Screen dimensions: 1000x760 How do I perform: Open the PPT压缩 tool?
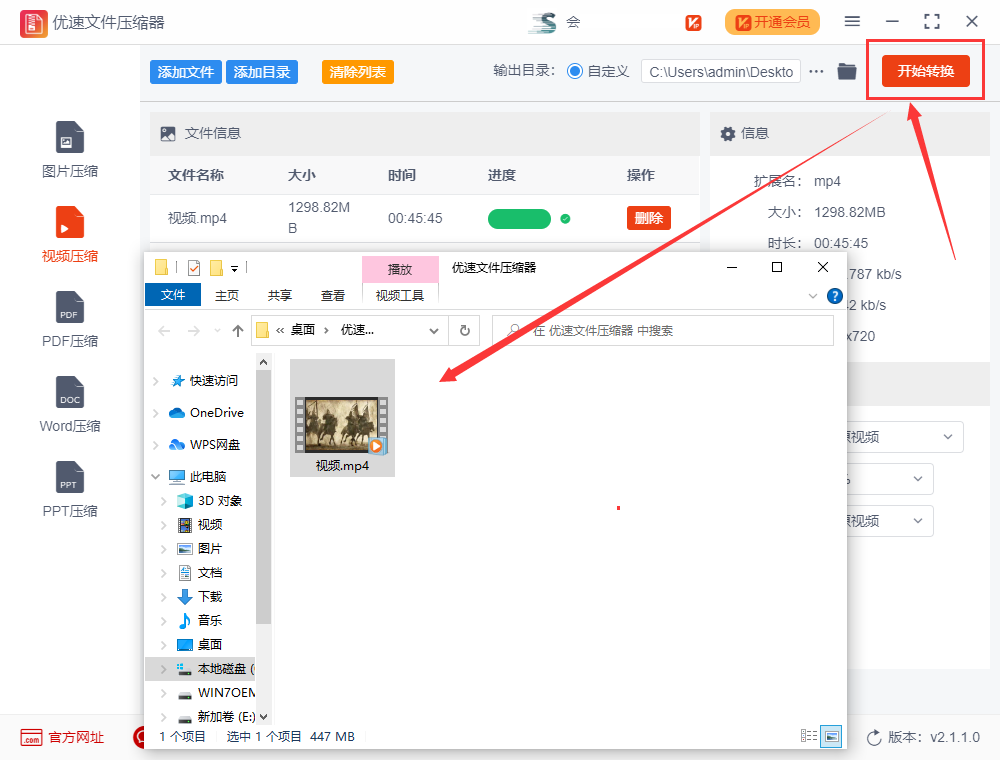coord(70,489)
